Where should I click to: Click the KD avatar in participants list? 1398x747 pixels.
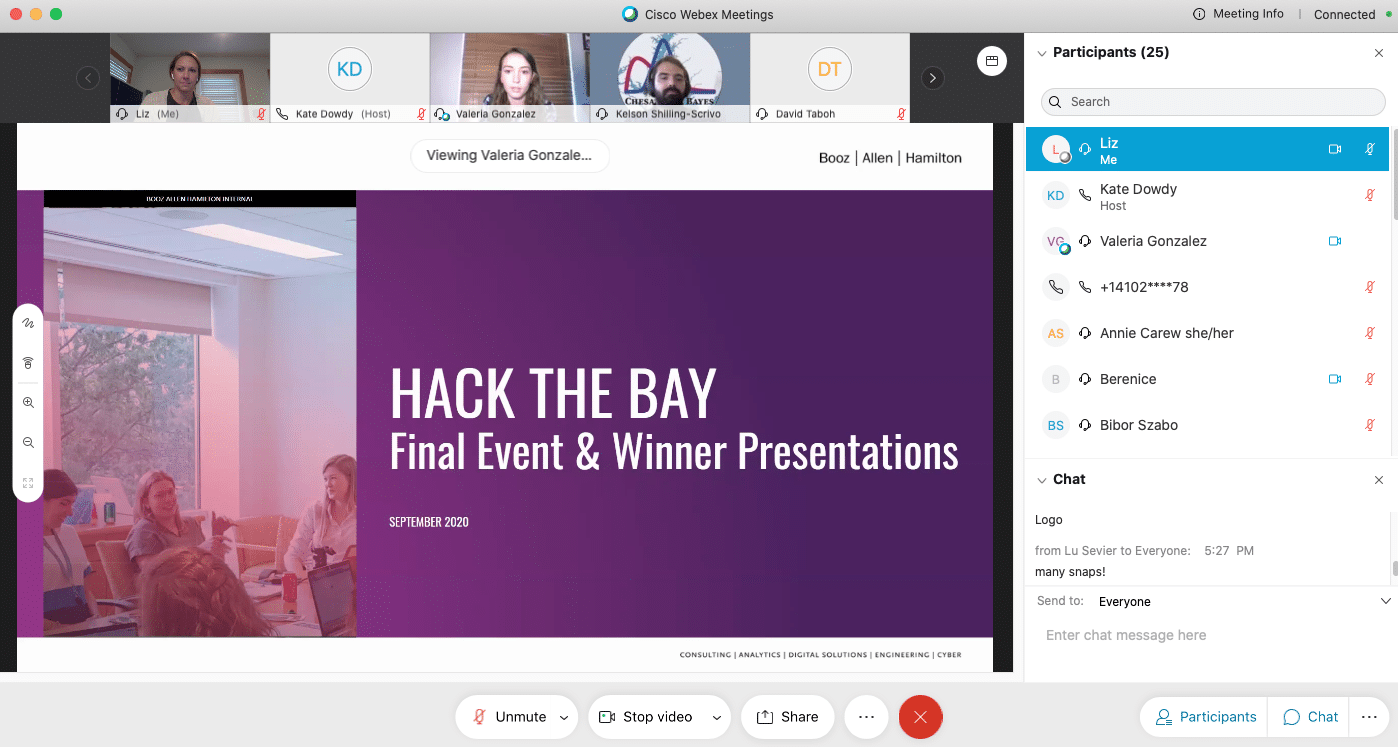[1056, 195]
